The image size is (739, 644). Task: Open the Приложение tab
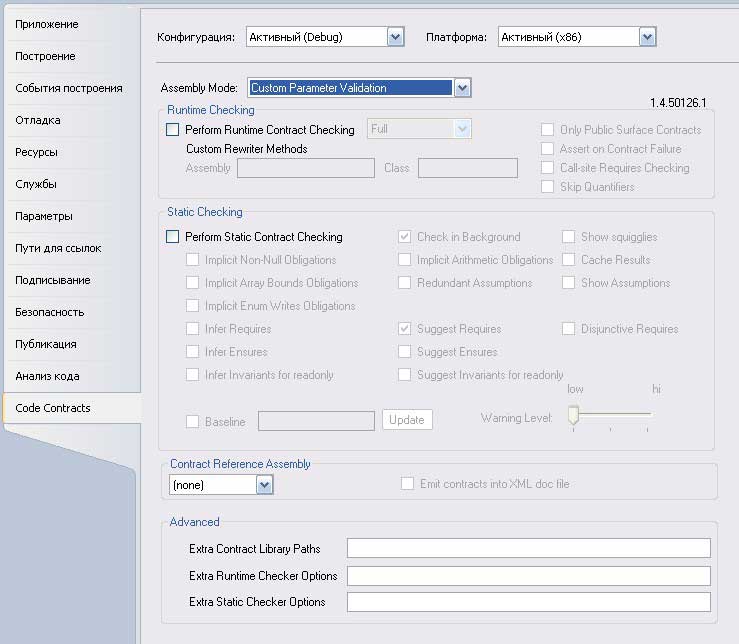click(x=47, y=24)
